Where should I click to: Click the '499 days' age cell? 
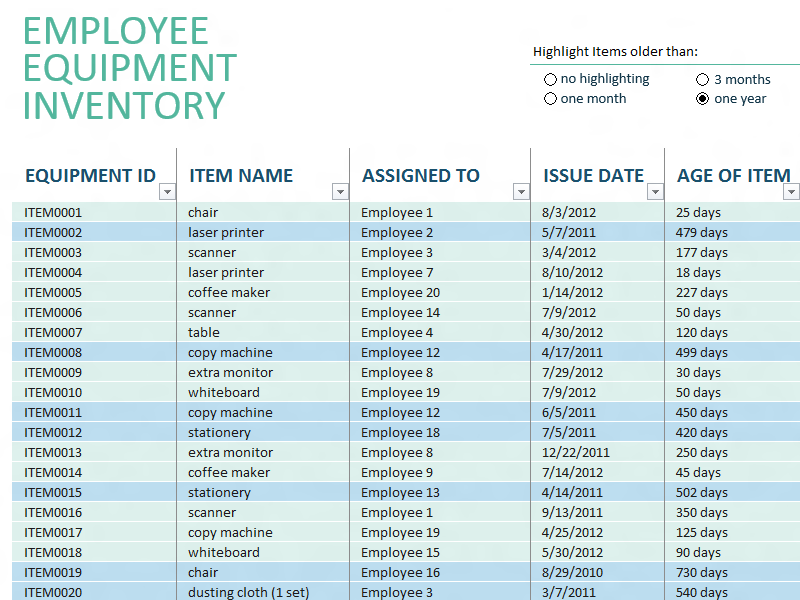click(x=733, y=352)
